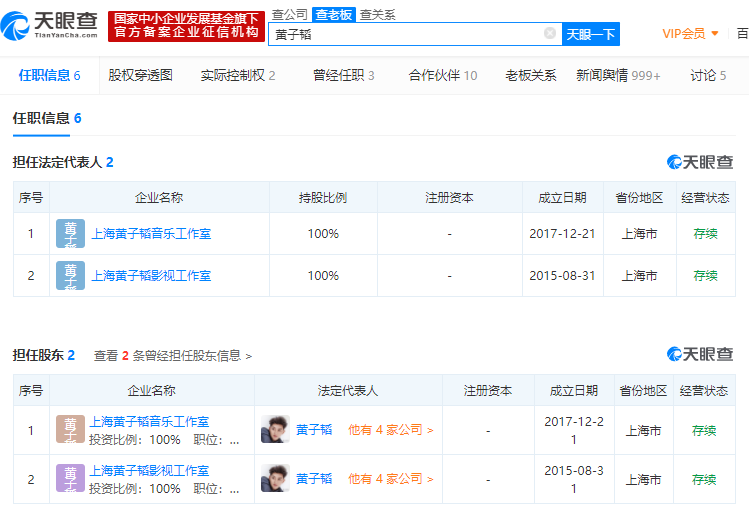
Task: Open the 上海黄子韬音乐工作室 link in the shareholder table
Action: click(x=150, y=421)
